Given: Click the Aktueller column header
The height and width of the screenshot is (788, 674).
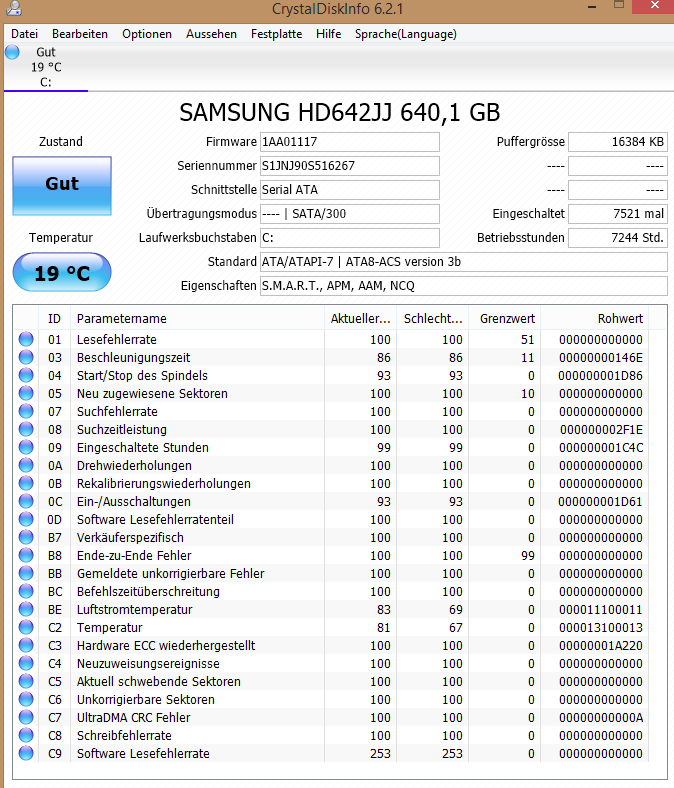Looking at the screenshot, I should (x=360, y=319).
